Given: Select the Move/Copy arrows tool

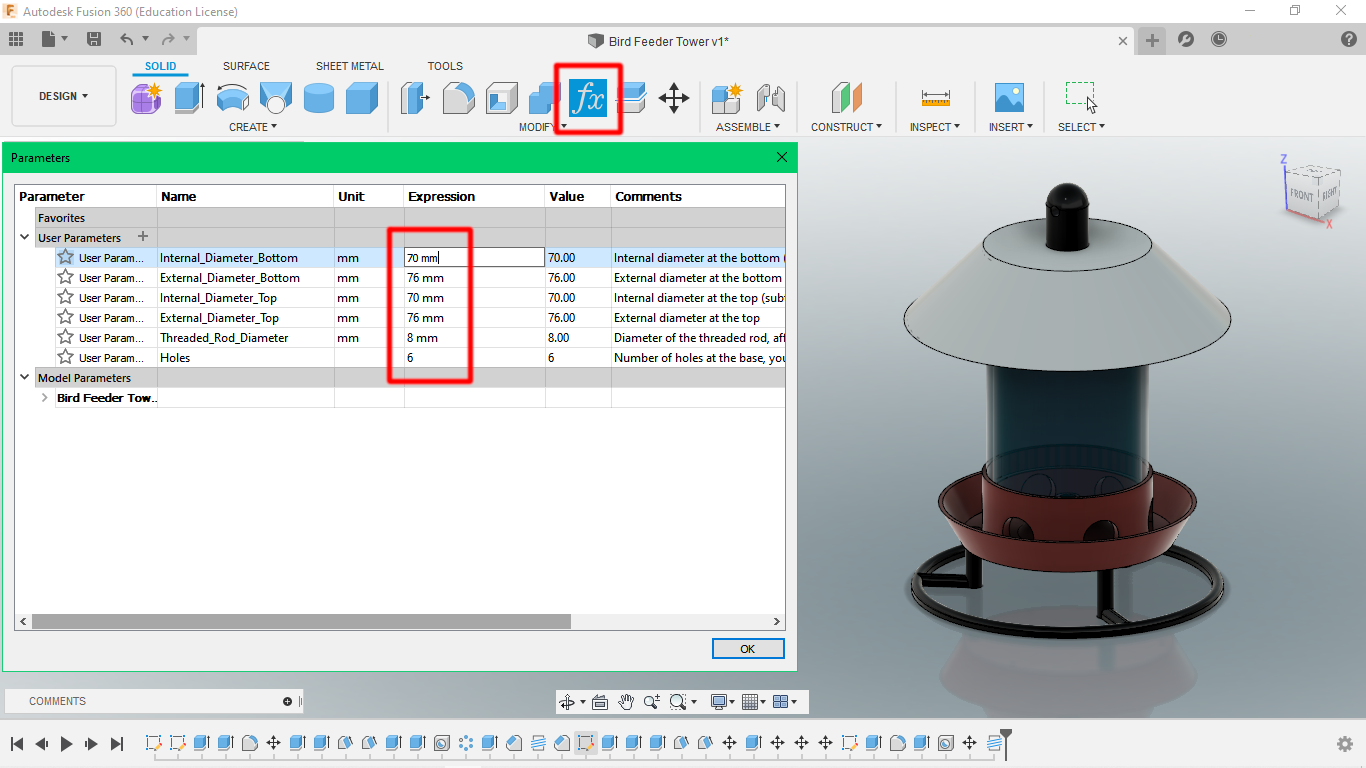Looking at the screenshot, I should (x=674, y=98).
